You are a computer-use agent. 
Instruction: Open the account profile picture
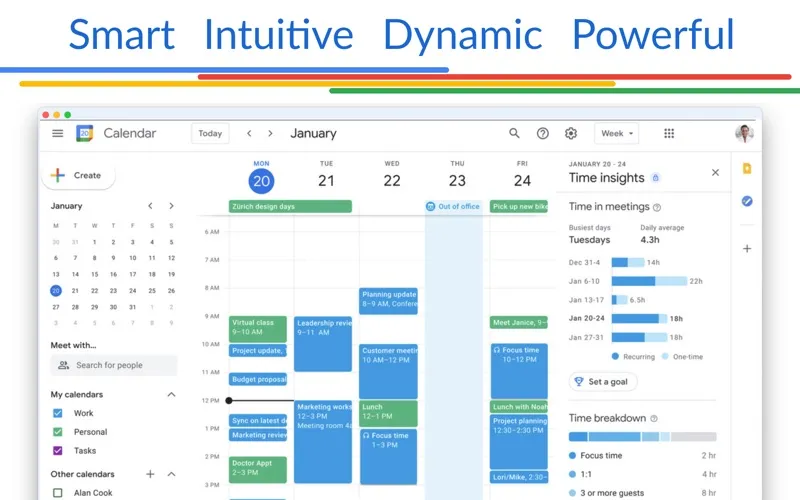[x=744, y=133]
